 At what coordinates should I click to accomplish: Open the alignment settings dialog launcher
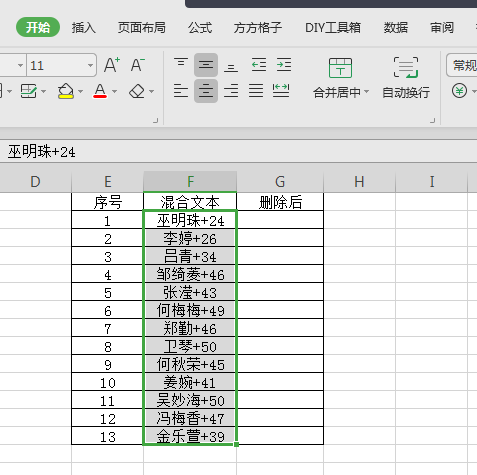[x=433, y=120]
